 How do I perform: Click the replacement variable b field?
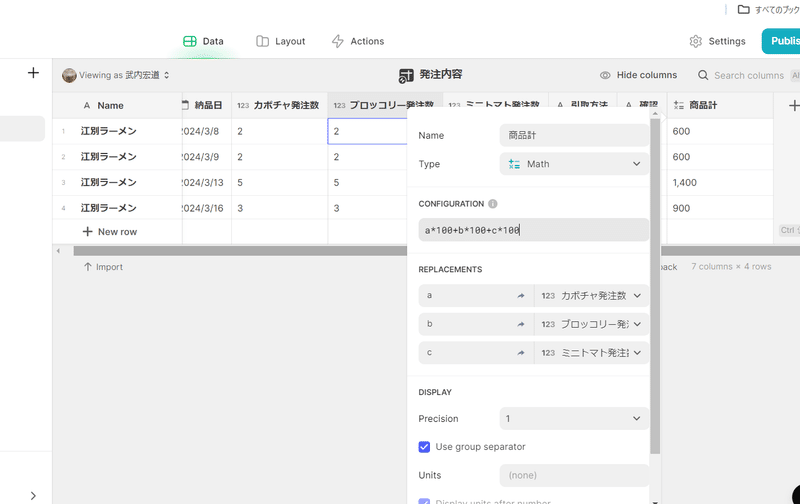tap(476, 324)
